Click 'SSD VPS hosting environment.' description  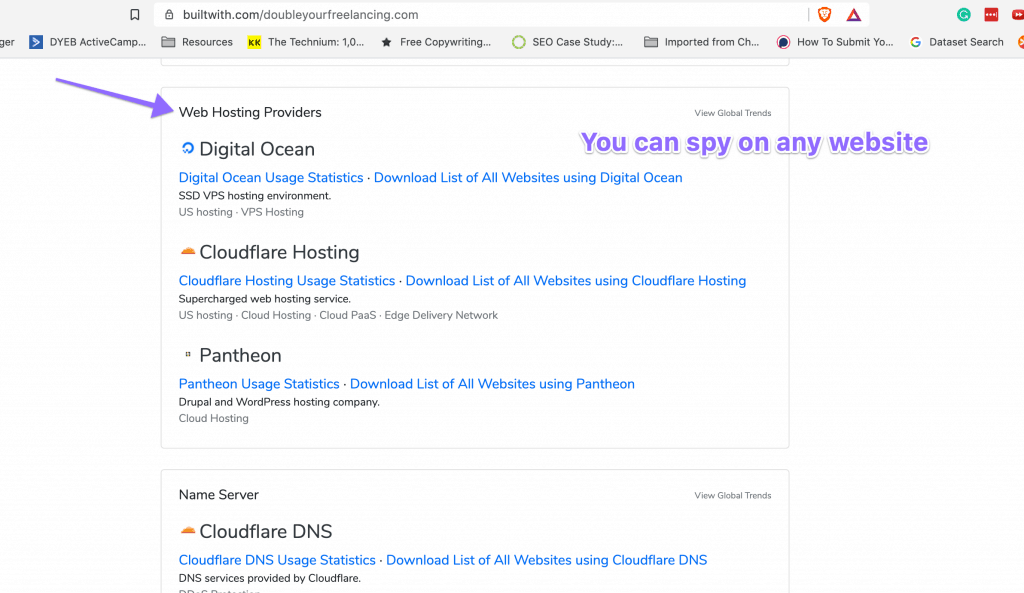tap(255, 196)
